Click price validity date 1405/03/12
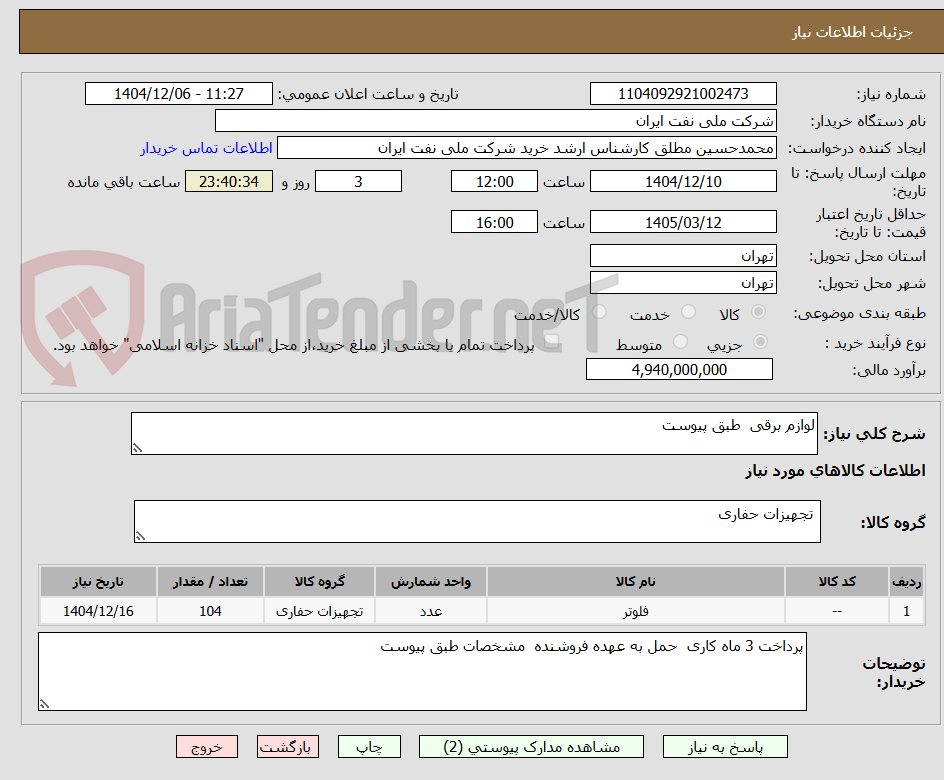Image resolution: width=944 pixels, height=780 pixels. (683, 222)
